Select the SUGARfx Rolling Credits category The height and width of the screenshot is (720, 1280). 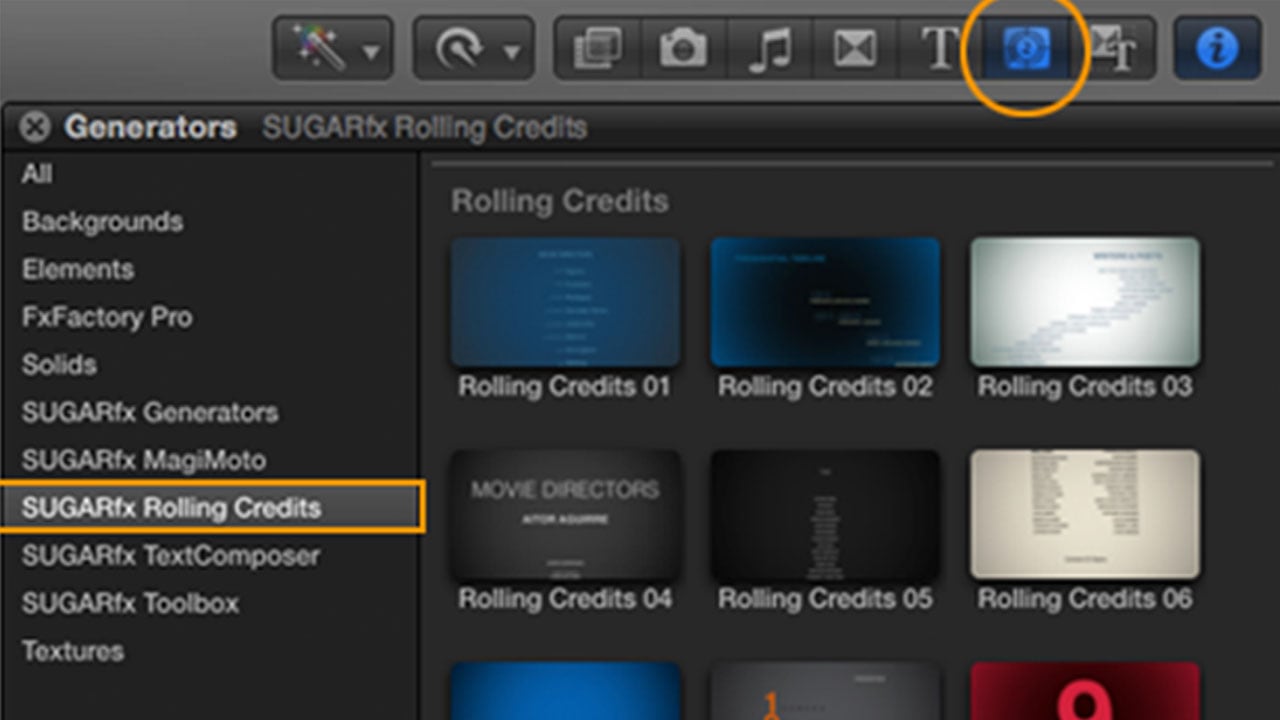pyautogui.click(x=212, y=507)
